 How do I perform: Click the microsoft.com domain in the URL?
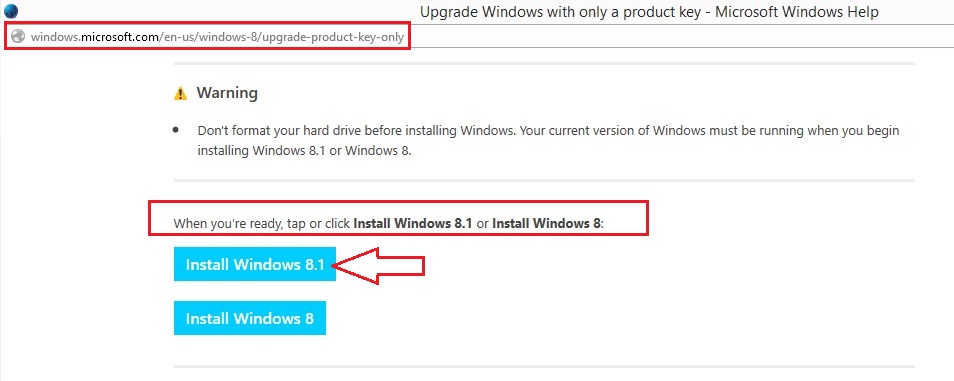click(x=120, y=37)
